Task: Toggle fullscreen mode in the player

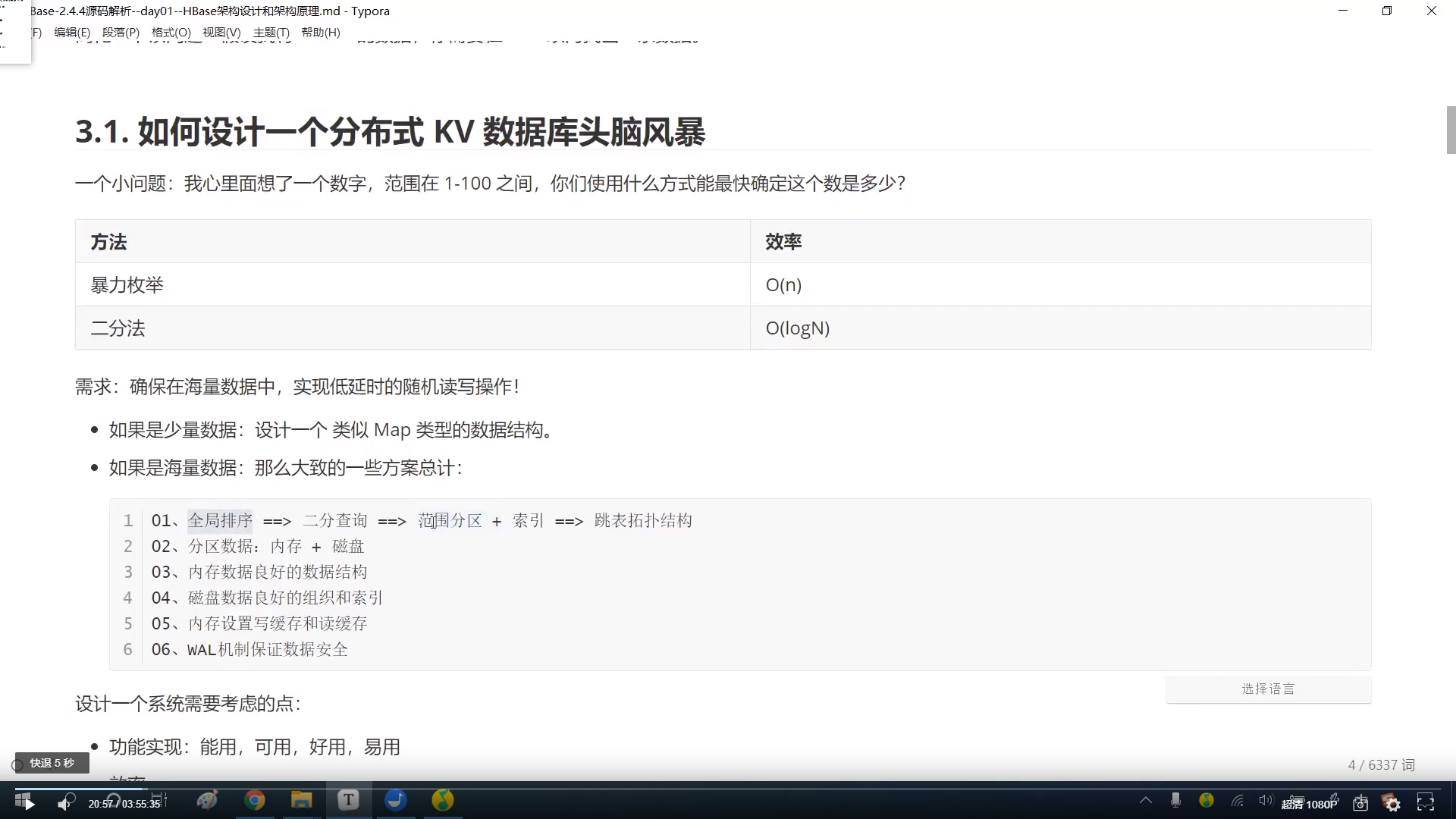Action: pos(1426,802)
